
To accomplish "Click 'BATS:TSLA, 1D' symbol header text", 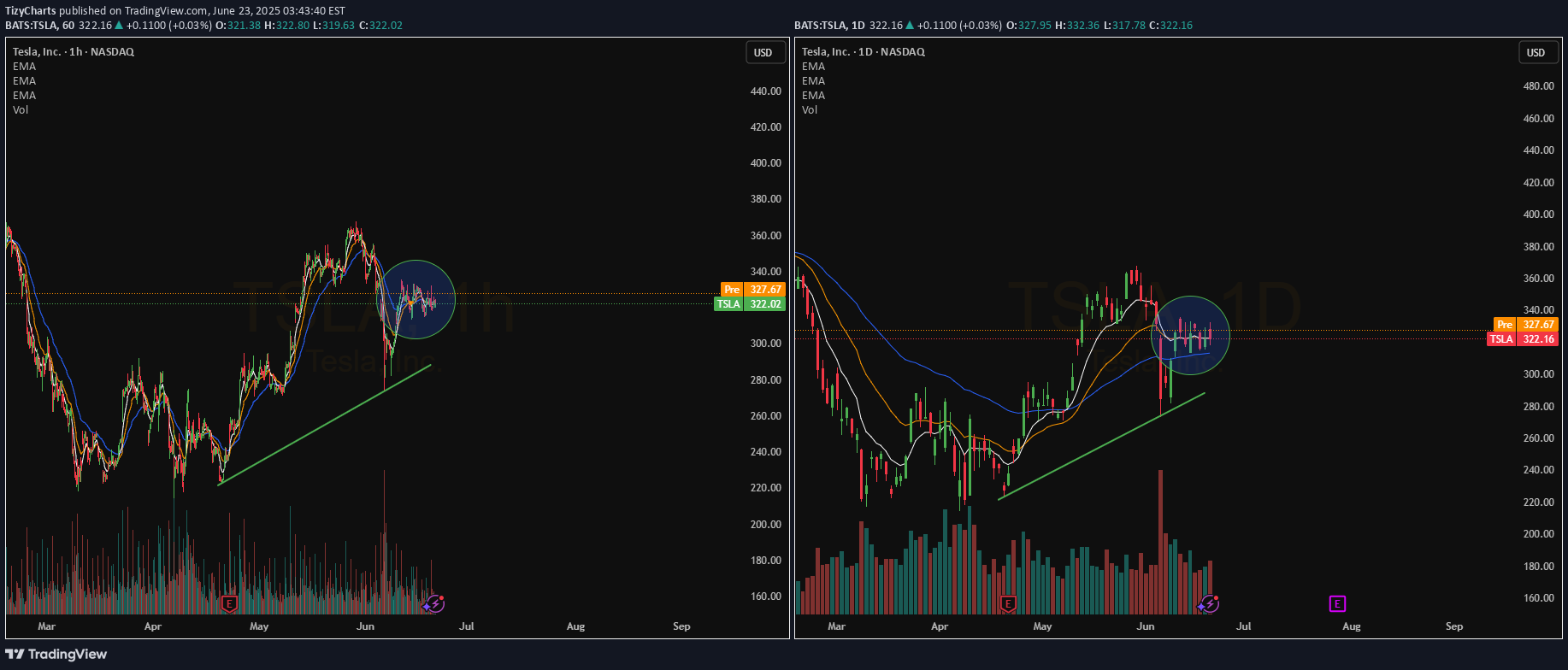I will tap(829, 25).
